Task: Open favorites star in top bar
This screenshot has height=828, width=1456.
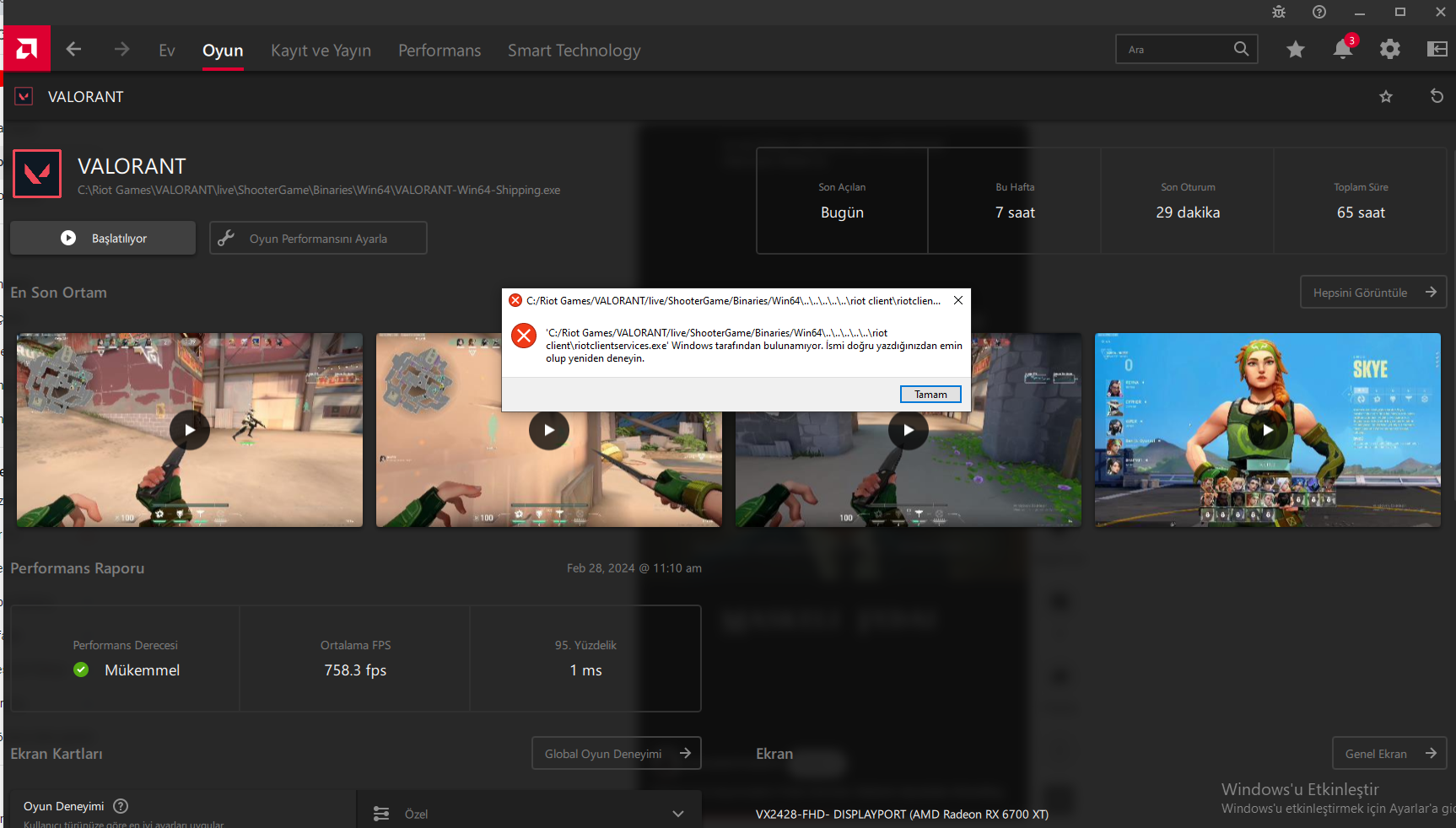Action: (1296, 50)
